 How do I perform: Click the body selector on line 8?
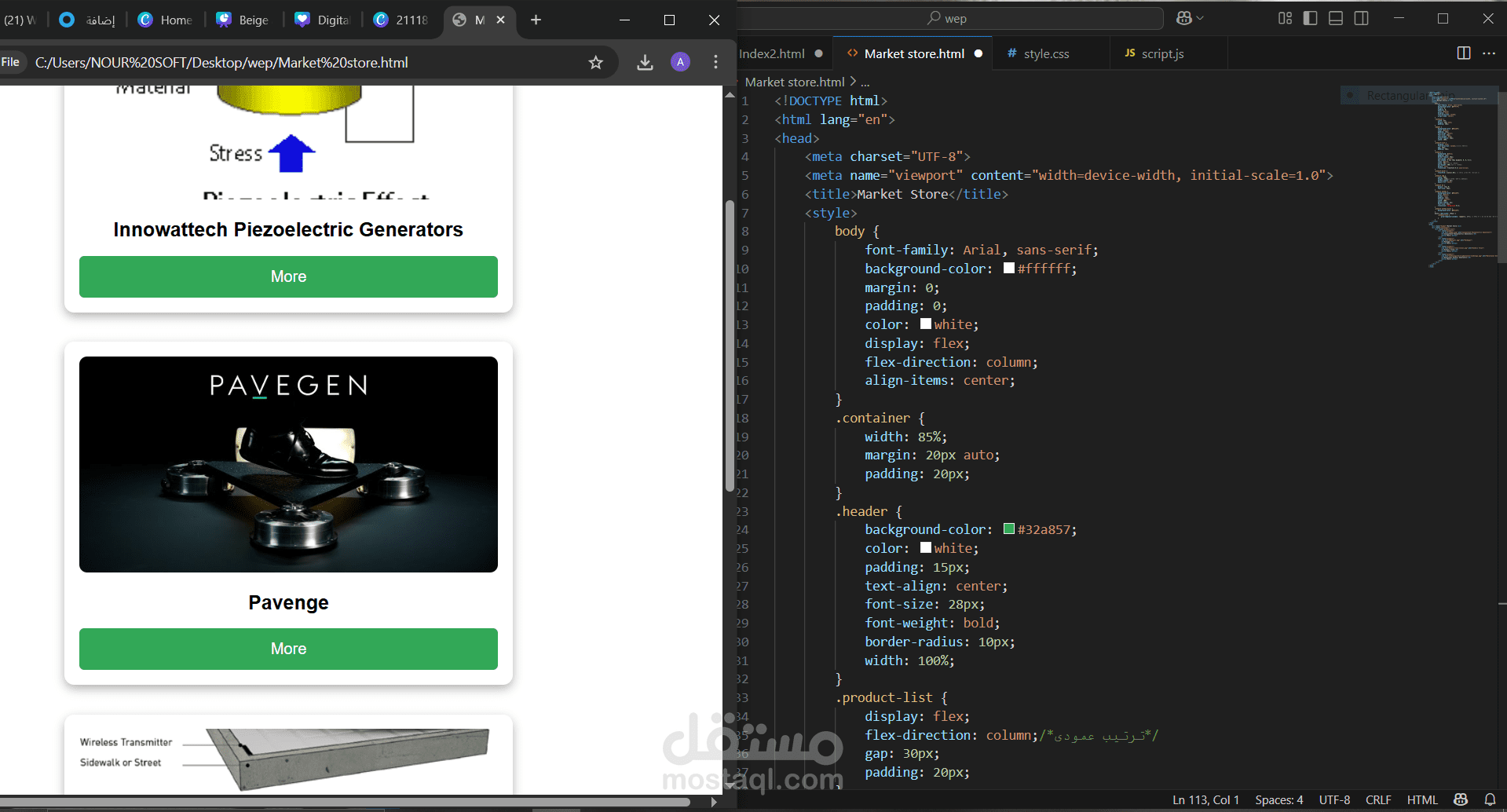(x=850, y=231)
